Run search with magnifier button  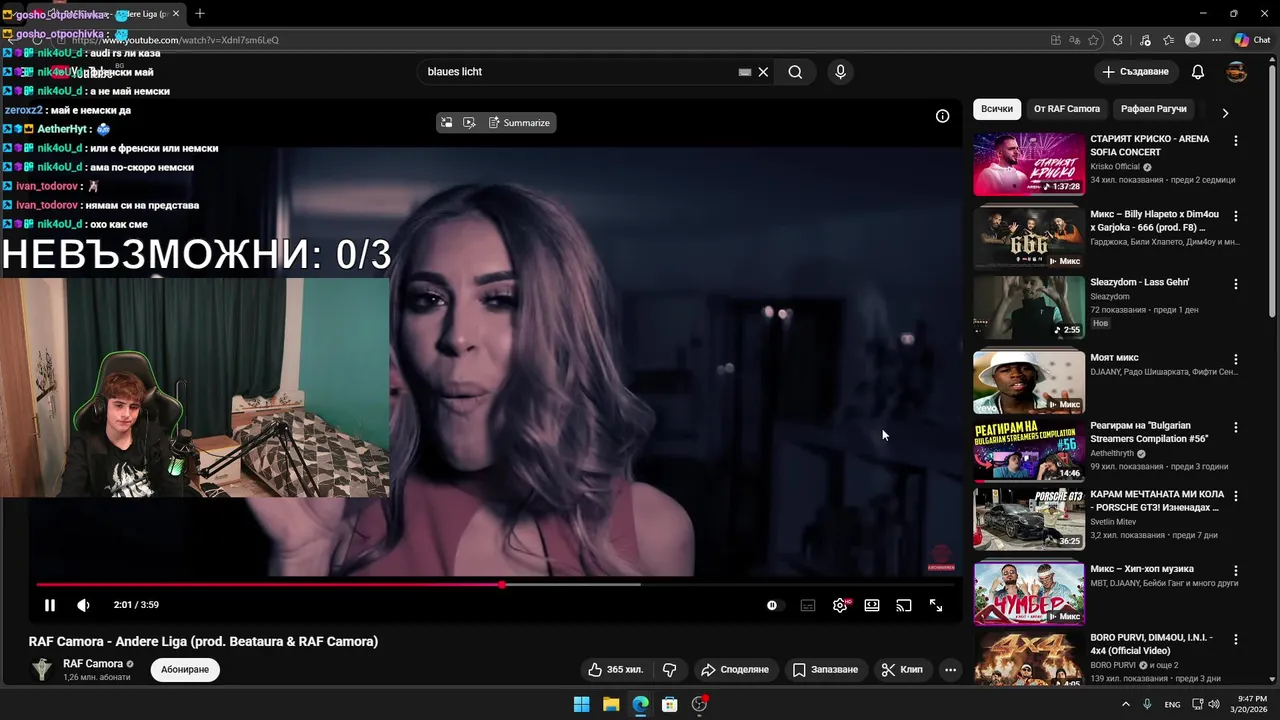pyautogui.click(x=795, y=72)
